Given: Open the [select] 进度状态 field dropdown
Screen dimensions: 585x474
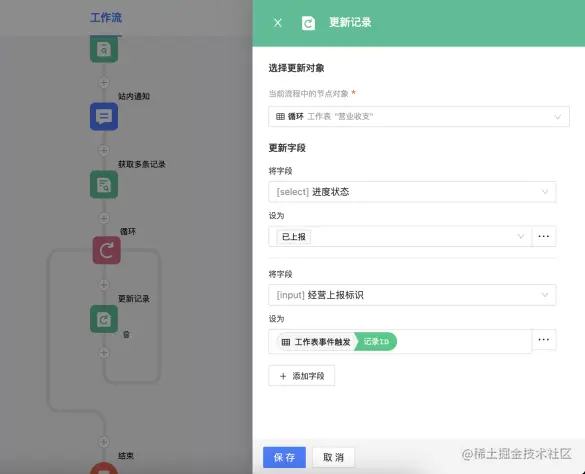Looking at the screenshot, I should 412,192.
